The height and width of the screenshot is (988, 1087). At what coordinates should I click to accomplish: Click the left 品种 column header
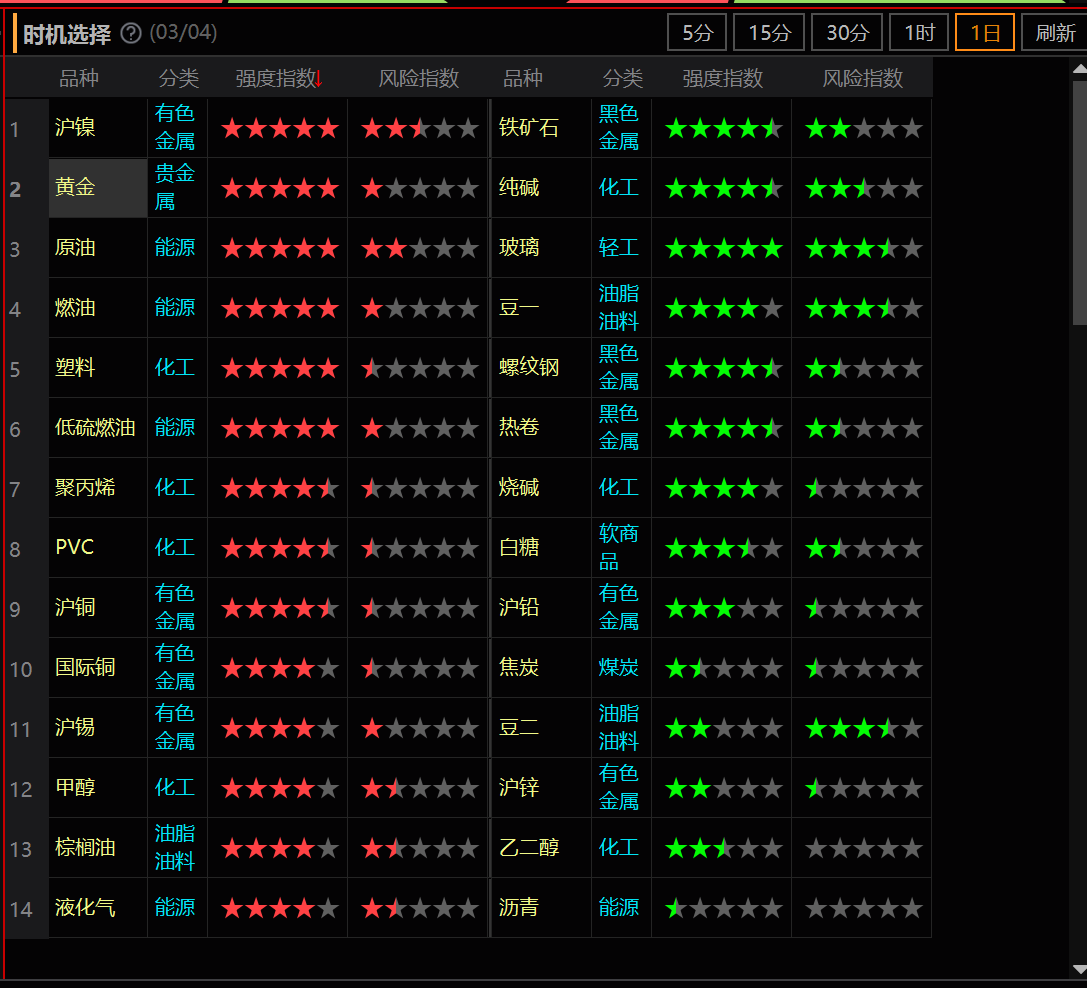[78, 78]
